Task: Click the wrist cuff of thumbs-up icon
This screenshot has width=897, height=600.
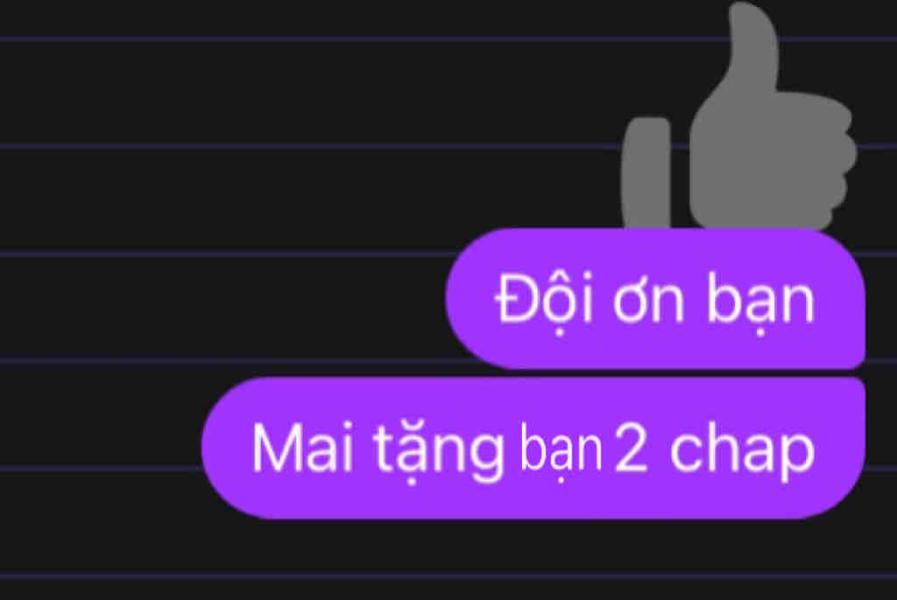Action: (x=646, y=173)
